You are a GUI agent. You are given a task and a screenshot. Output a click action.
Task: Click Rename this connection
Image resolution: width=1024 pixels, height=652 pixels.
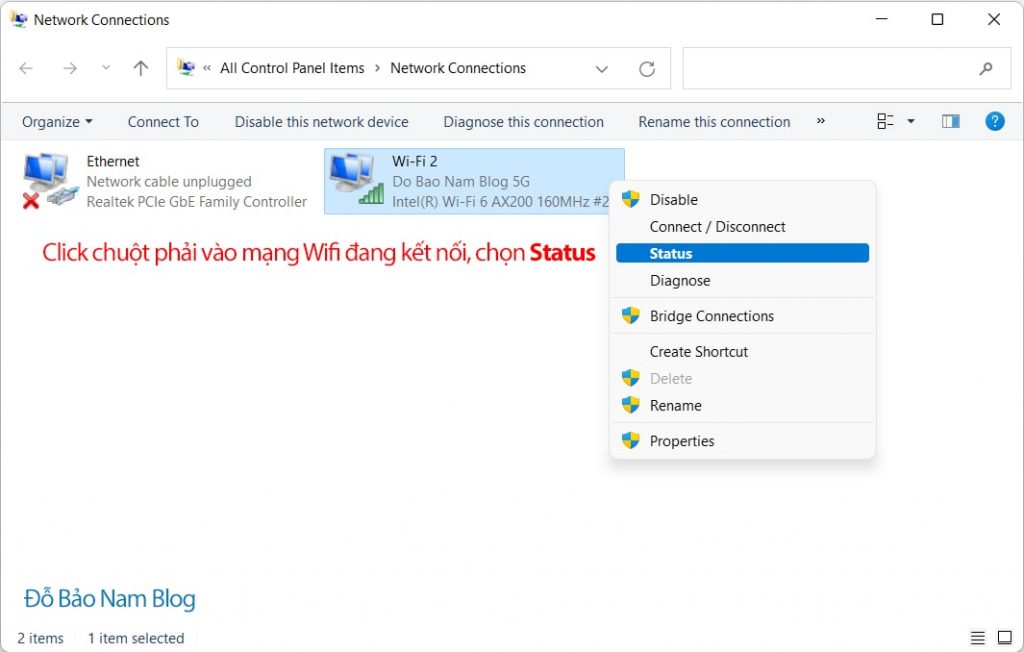[x=714, y=122]
